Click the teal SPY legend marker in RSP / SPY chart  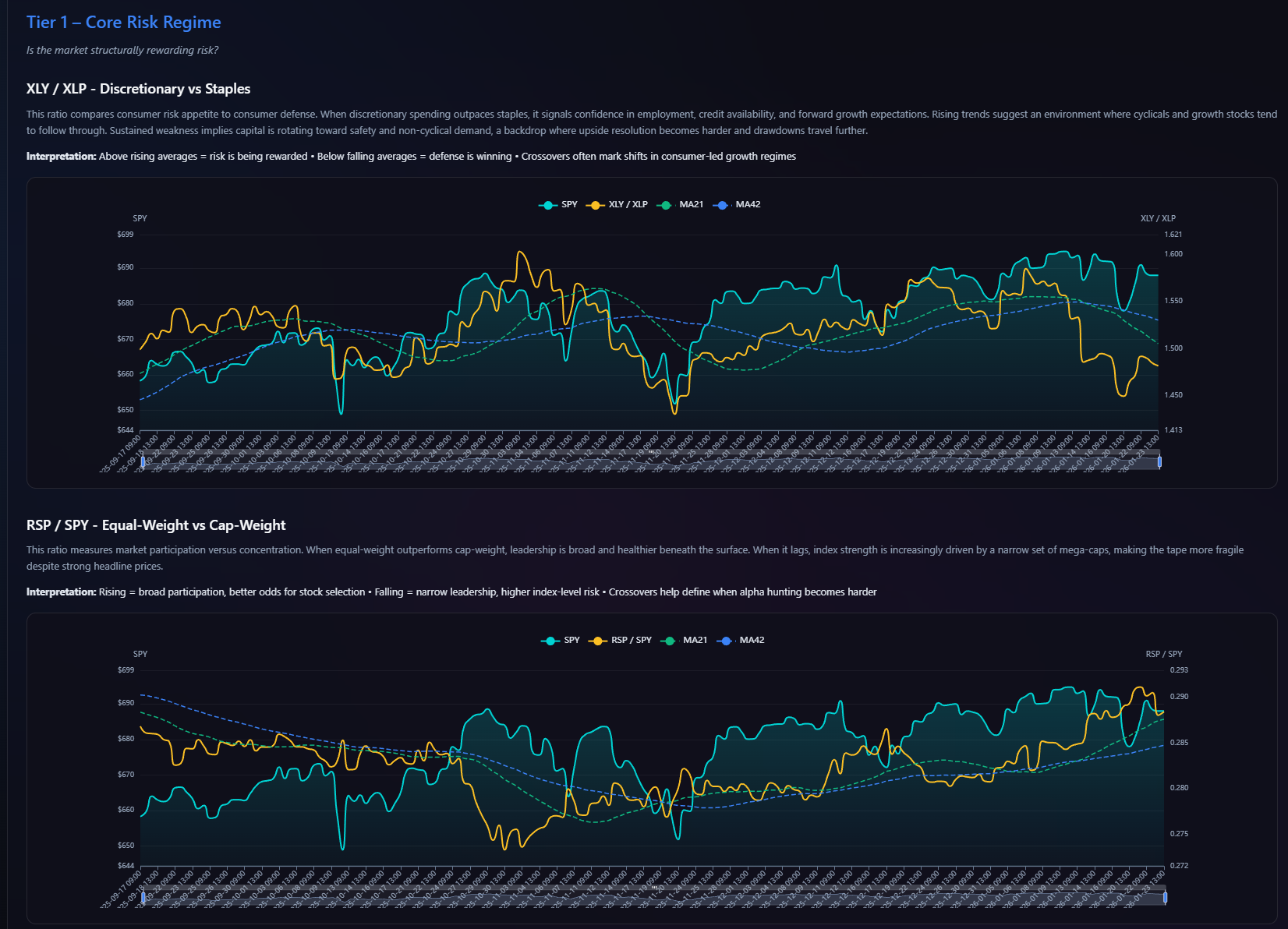[550, 641]
